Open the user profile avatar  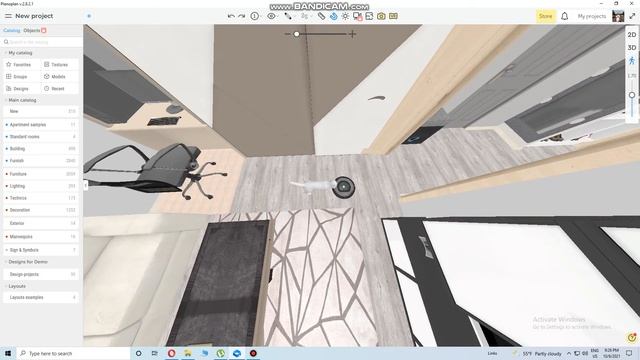618,16
